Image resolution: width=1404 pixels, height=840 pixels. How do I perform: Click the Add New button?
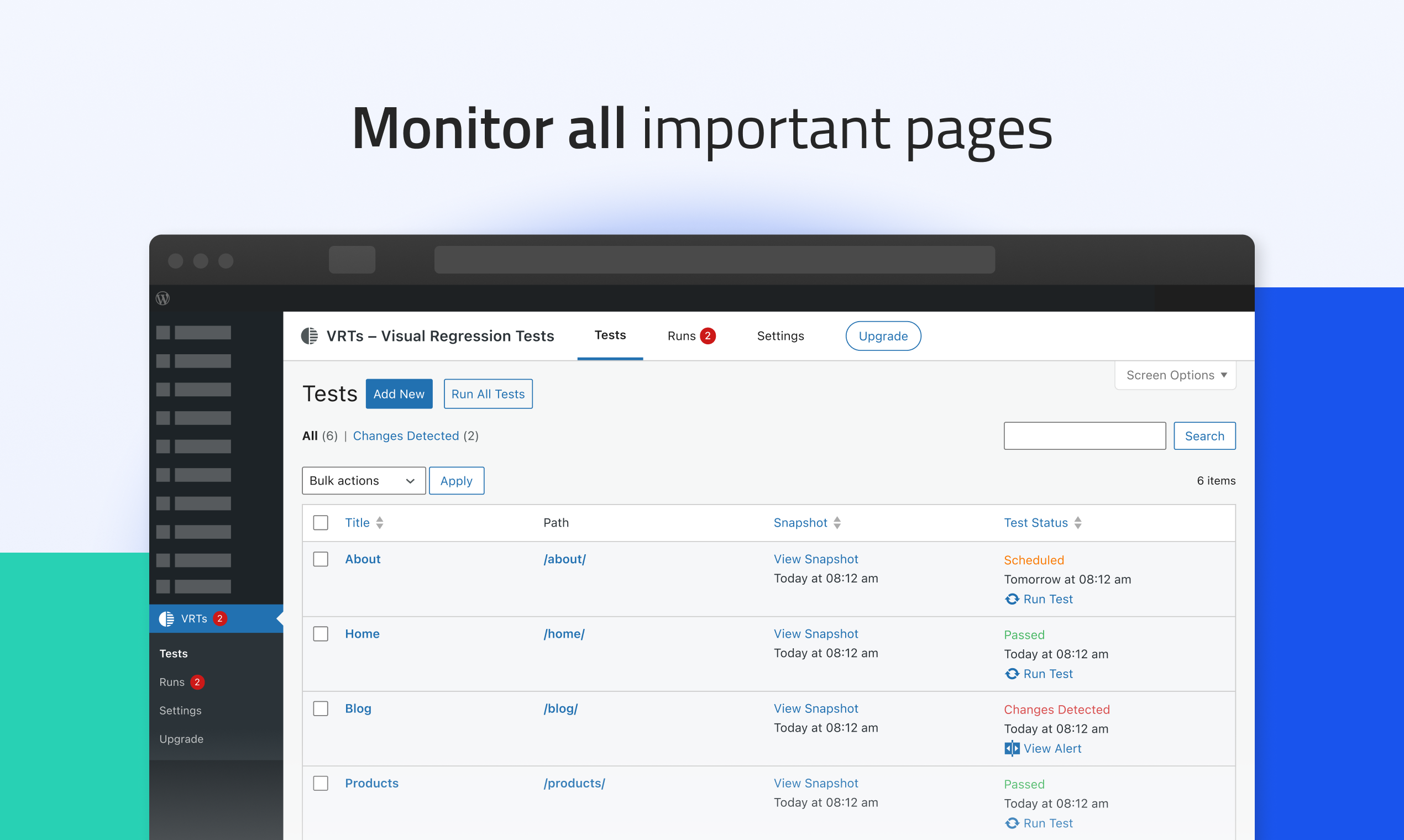tap(399, 393)
